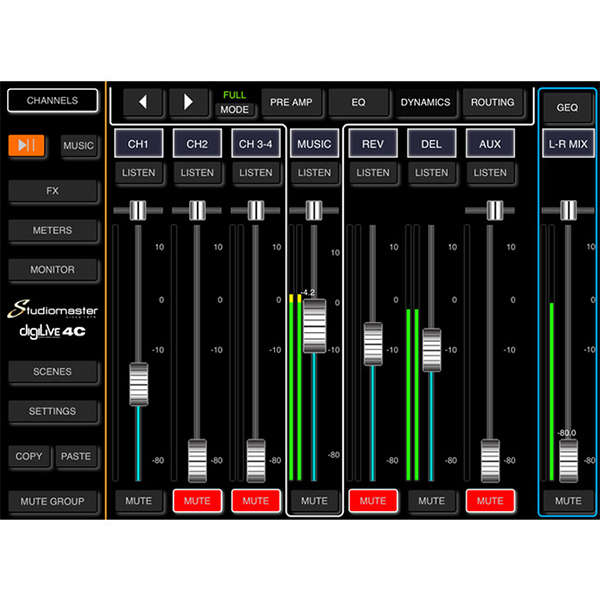Select the CH1 channel label
This screenshot has height=600, width=600.
pos(139,144)
